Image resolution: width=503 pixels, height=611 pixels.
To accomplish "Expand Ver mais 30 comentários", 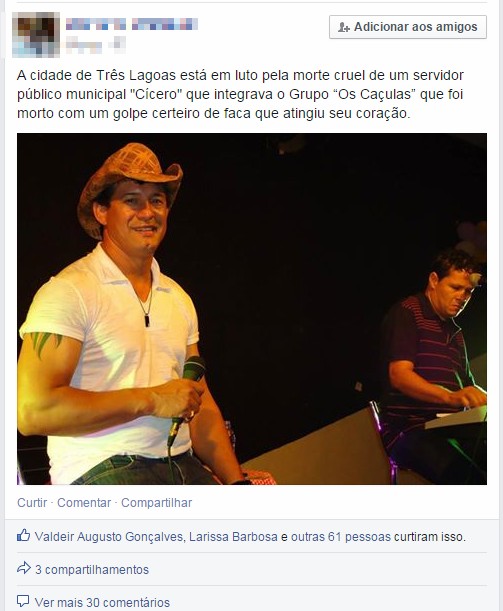I will [102, 602].
